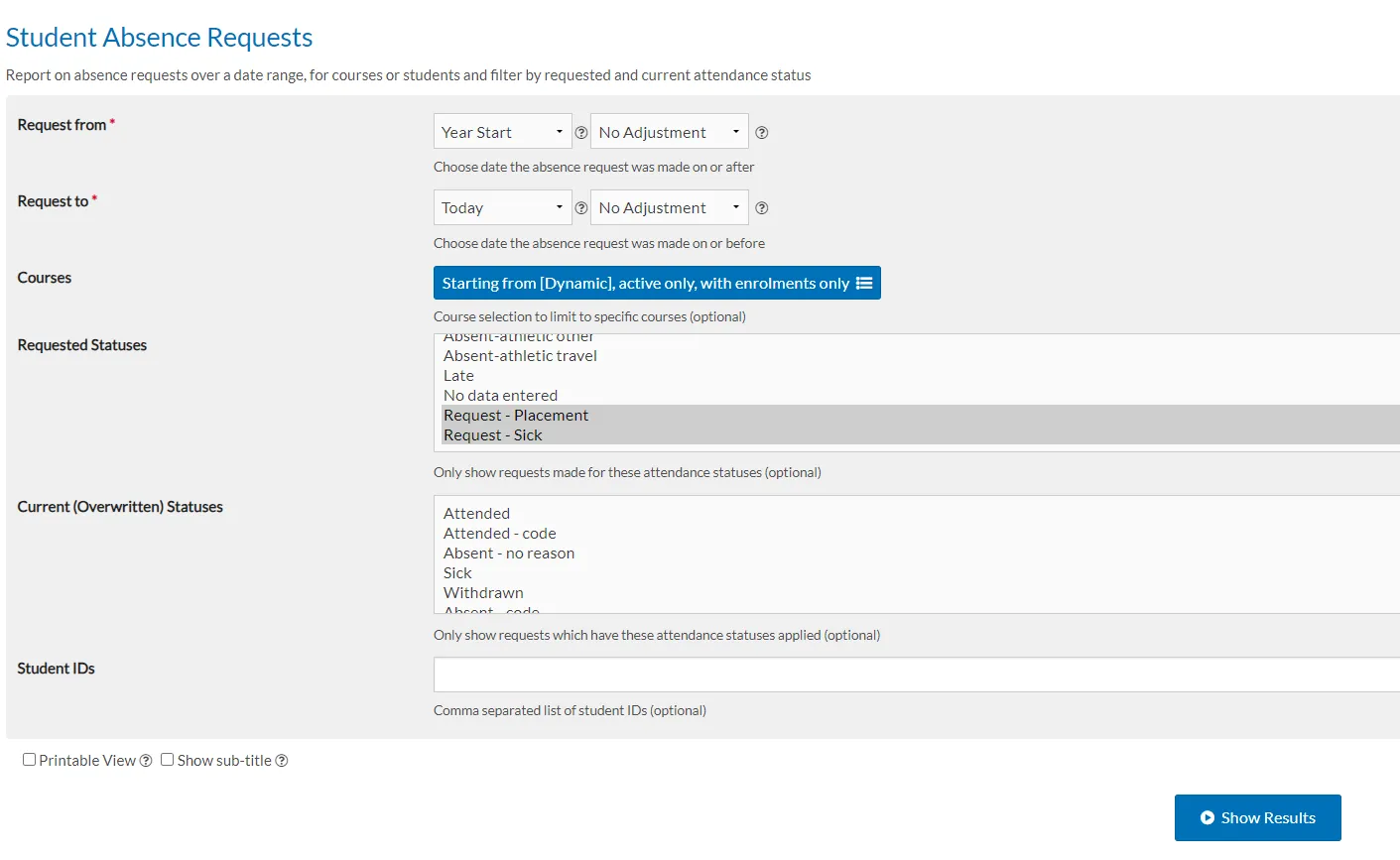Enable the Printable View checkbox

[30, 760]
